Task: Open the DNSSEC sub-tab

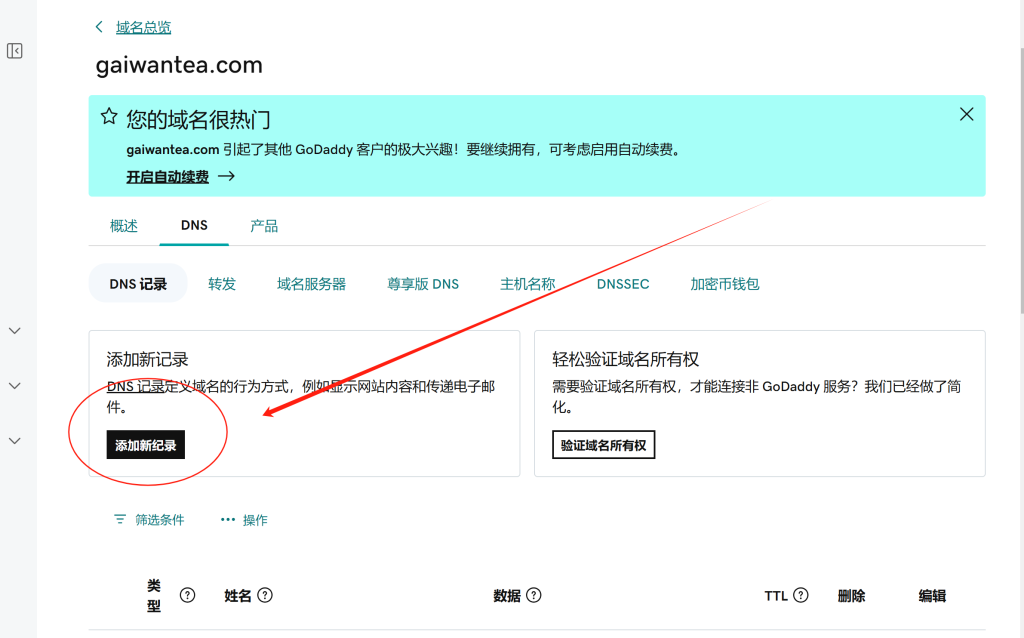Action: coord(623,283)
